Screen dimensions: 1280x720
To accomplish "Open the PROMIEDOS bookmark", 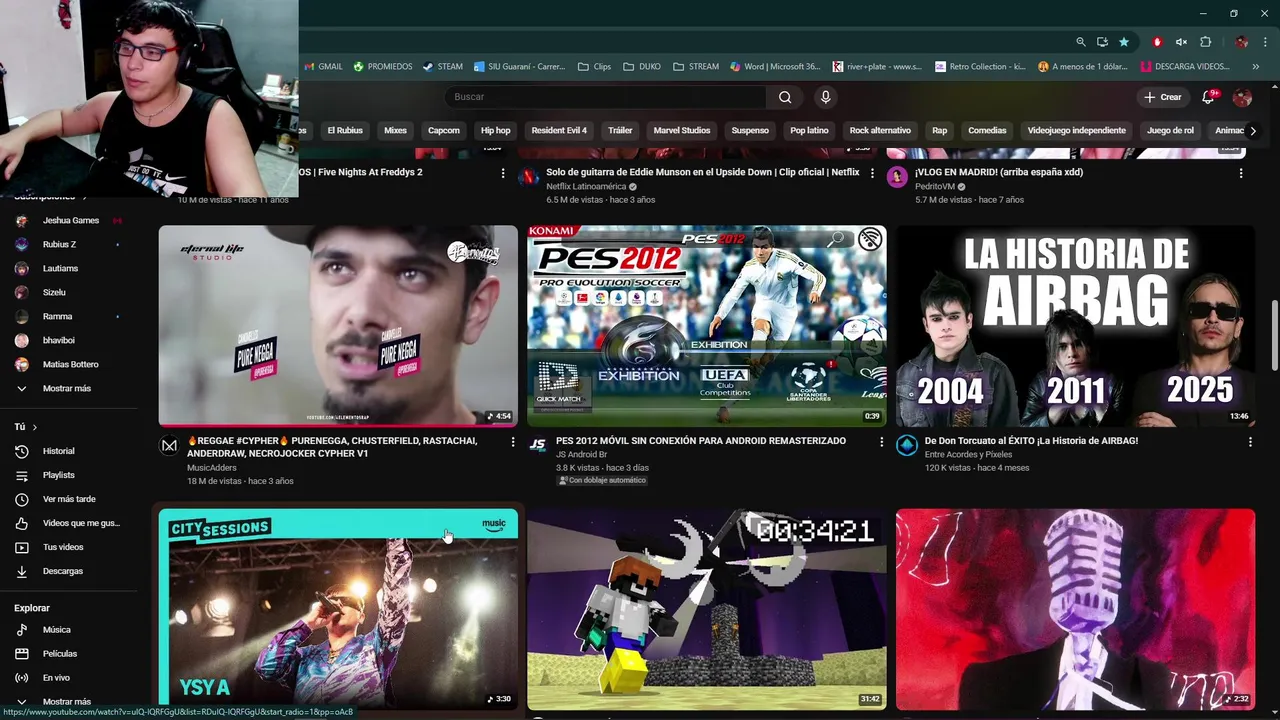I will pyautogui.click(x=382, y=67).
